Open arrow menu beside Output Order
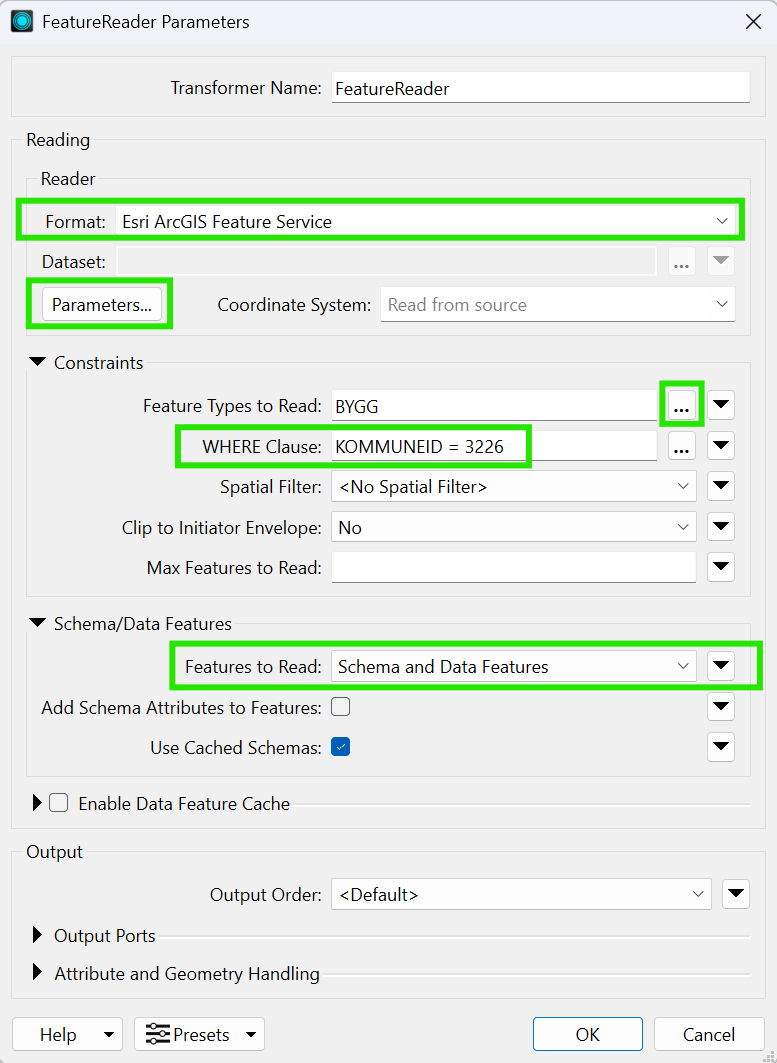The width and height of the screenshot is (777, 1063). (736, 894)
